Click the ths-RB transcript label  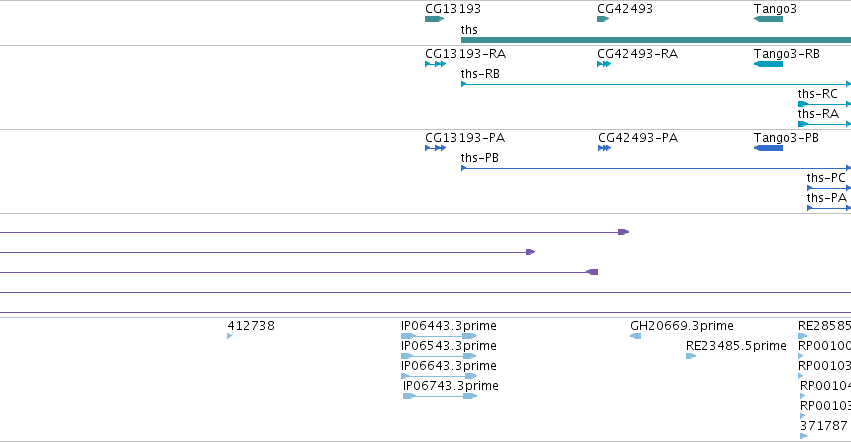480,74
